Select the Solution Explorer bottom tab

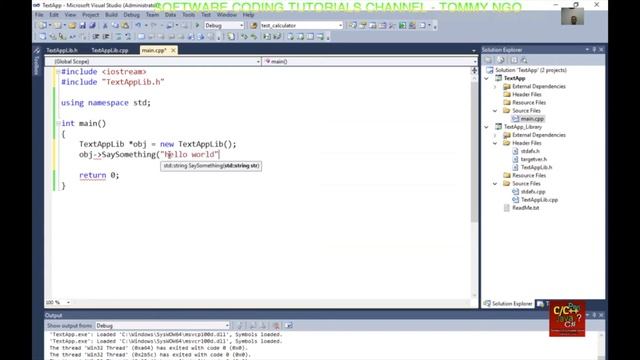[508, 304]
